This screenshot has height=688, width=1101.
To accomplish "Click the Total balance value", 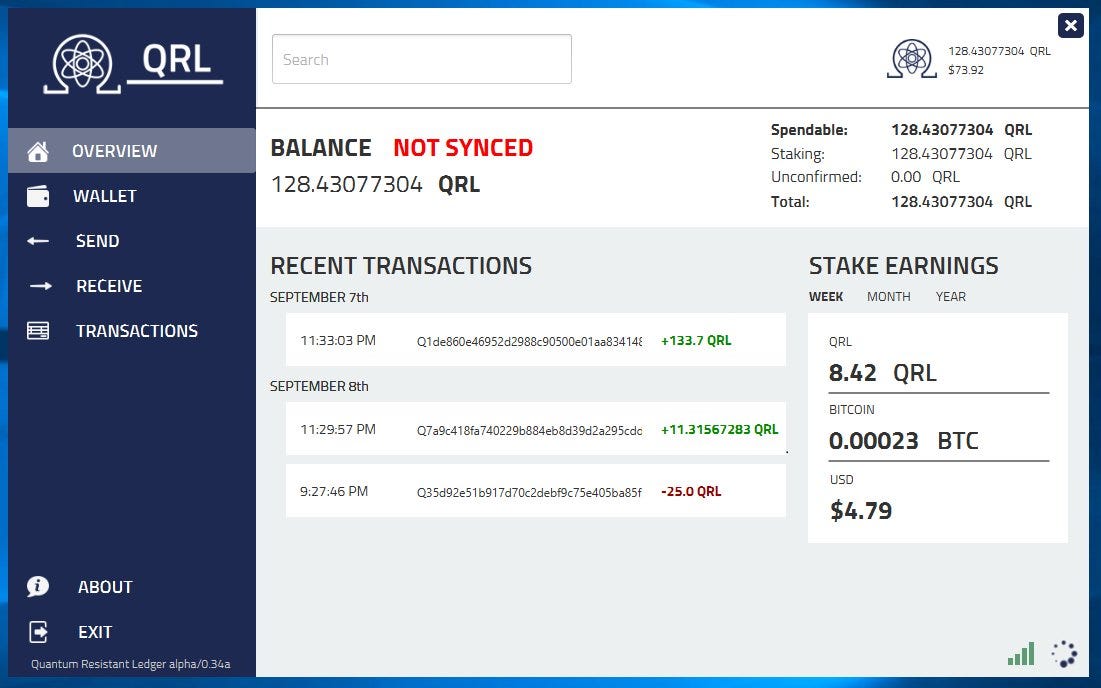I will 961,201.
